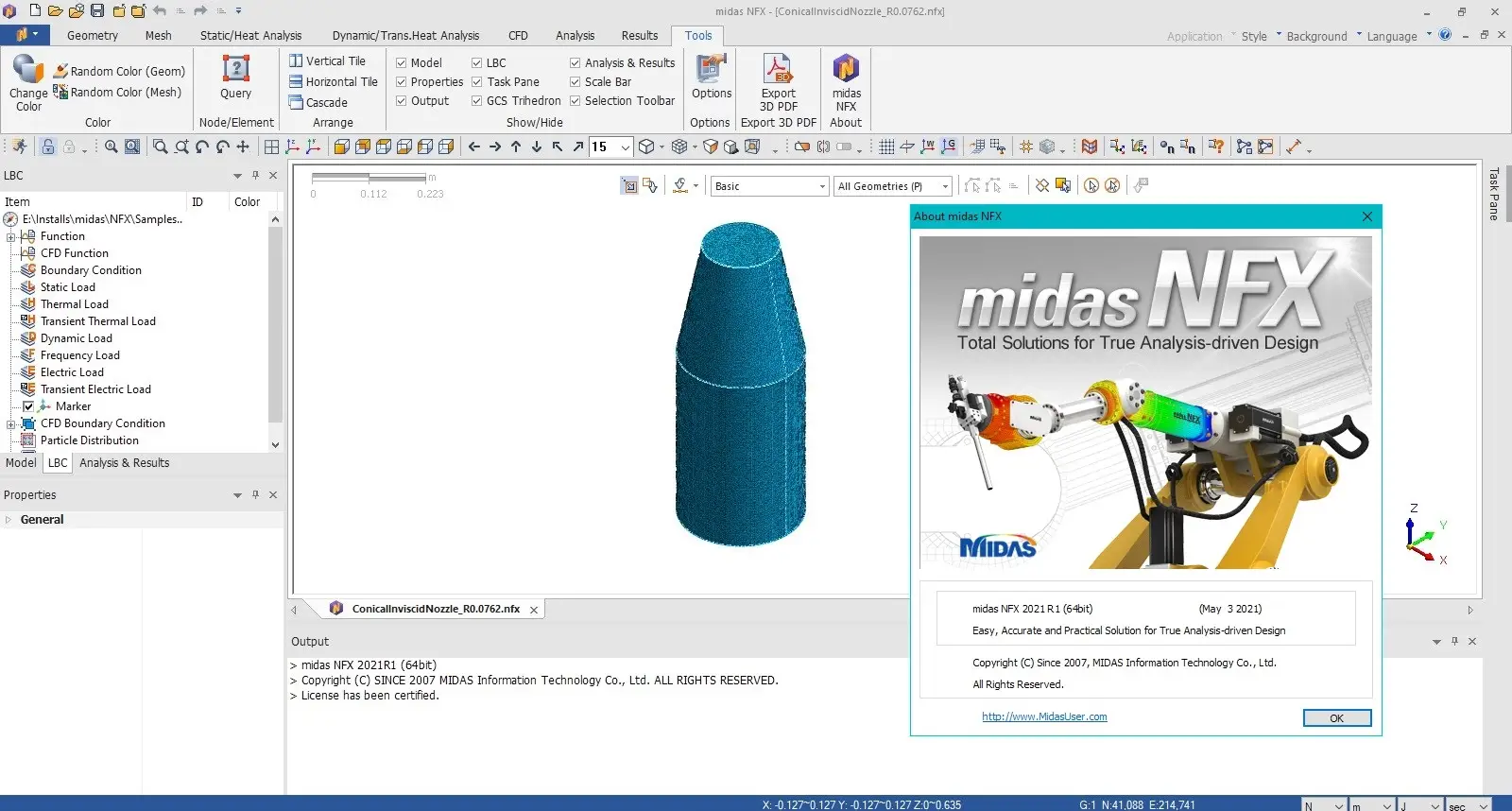Open the Style dropdown menu
Viewport: 1512px width, 811px height.
pos(1261,36)
